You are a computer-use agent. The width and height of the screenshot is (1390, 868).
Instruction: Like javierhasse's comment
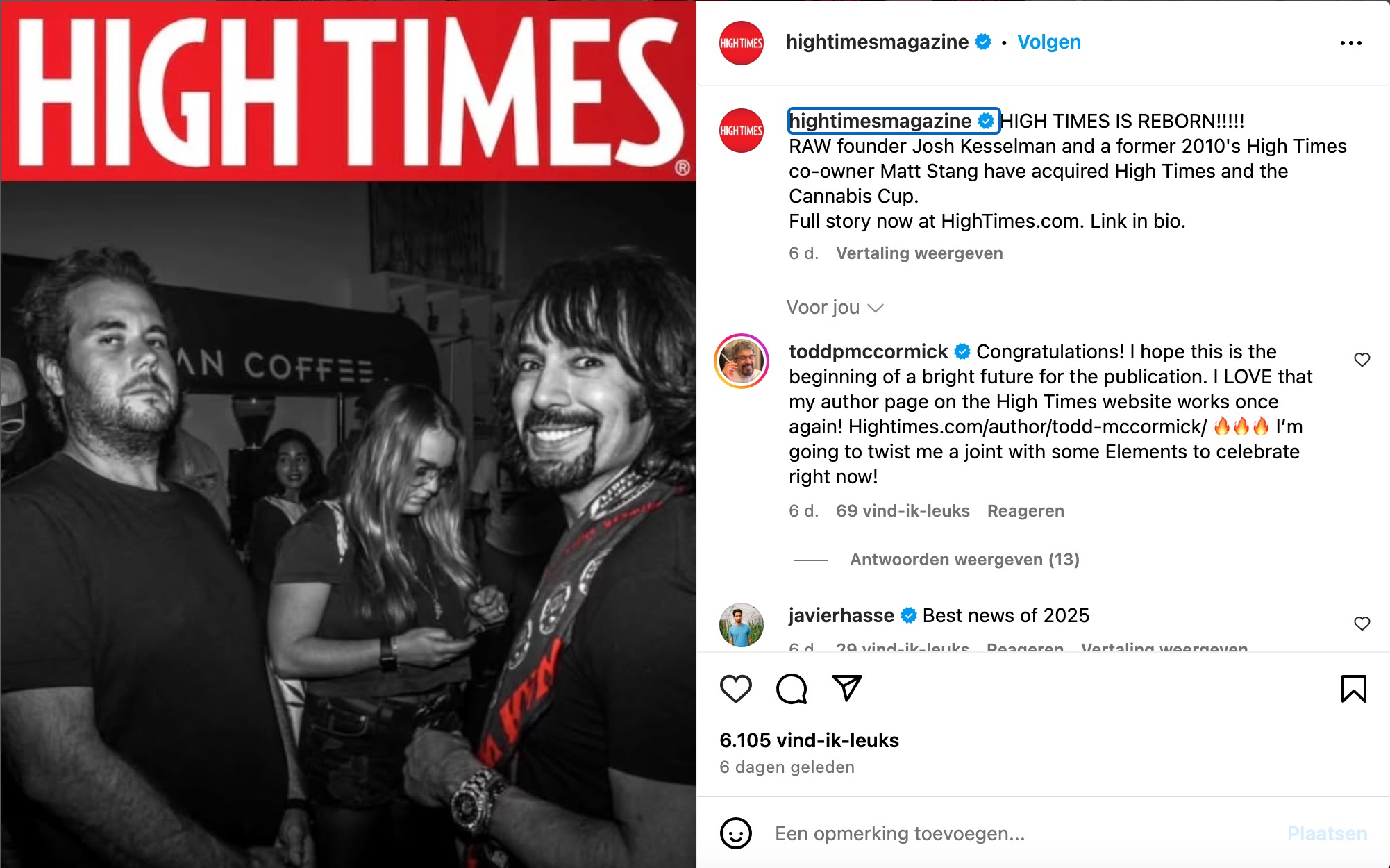click(x=1362, y=624)
